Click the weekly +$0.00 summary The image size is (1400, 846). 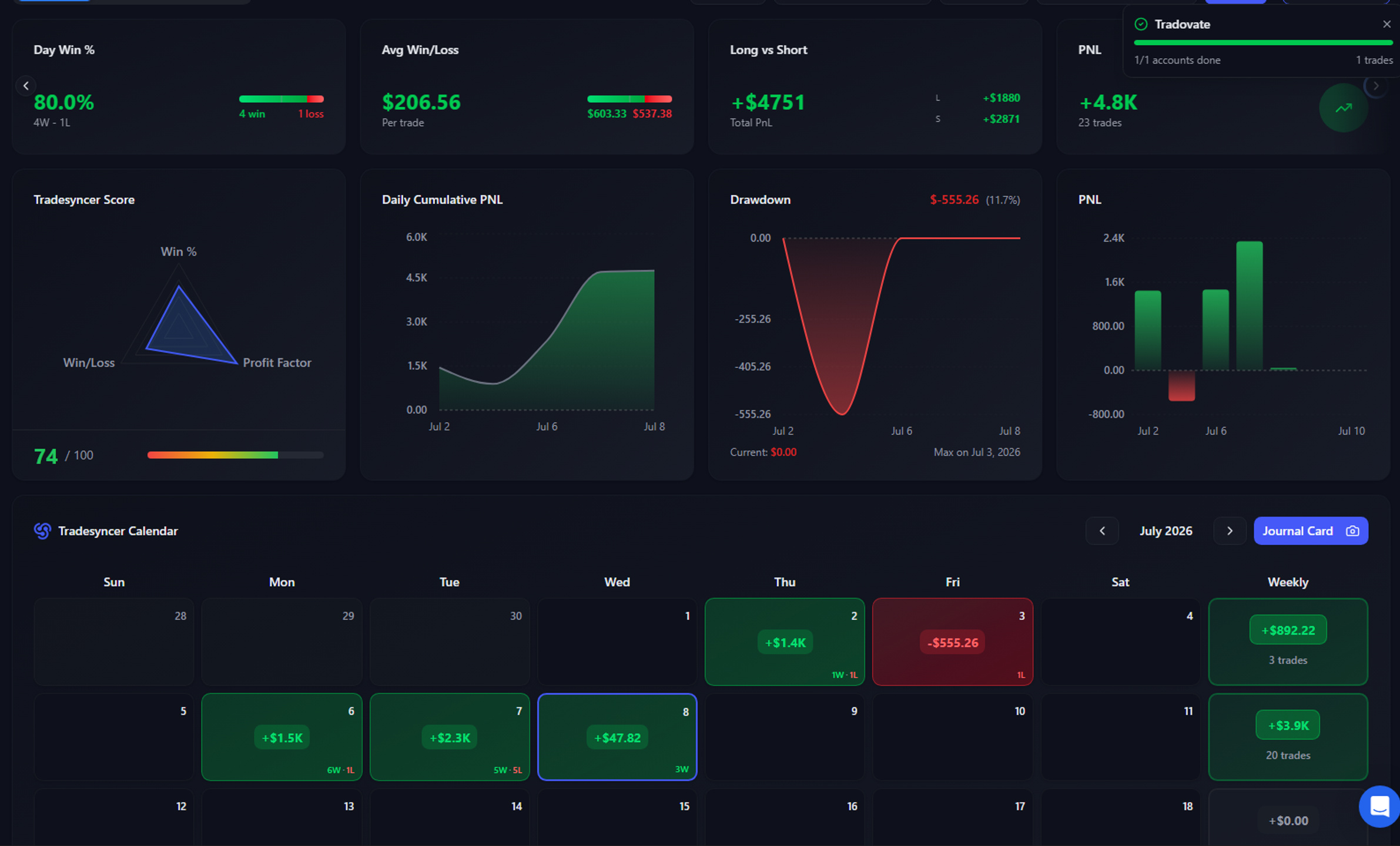[x=1288, y=820]
